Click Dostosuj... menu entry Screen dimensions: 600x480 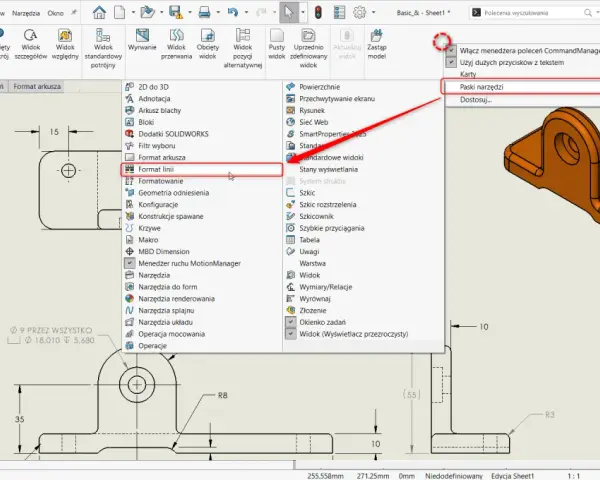click(x=523, y=100)
